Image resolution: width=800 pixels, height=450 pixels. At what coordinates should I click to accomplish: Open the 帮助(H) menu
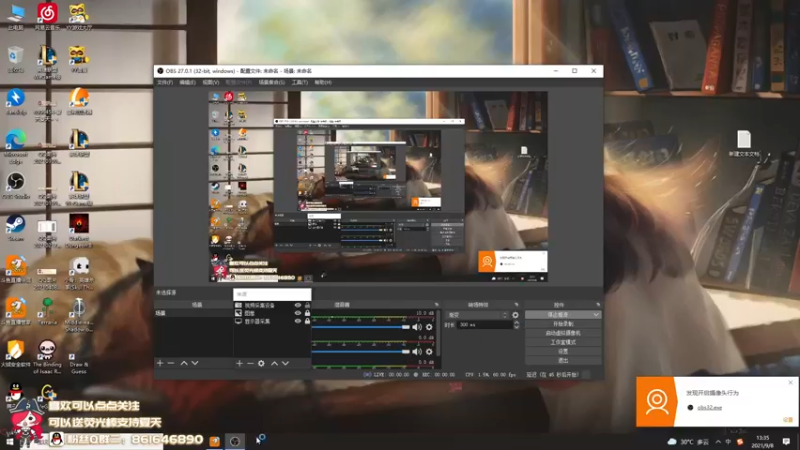[323, 82]
